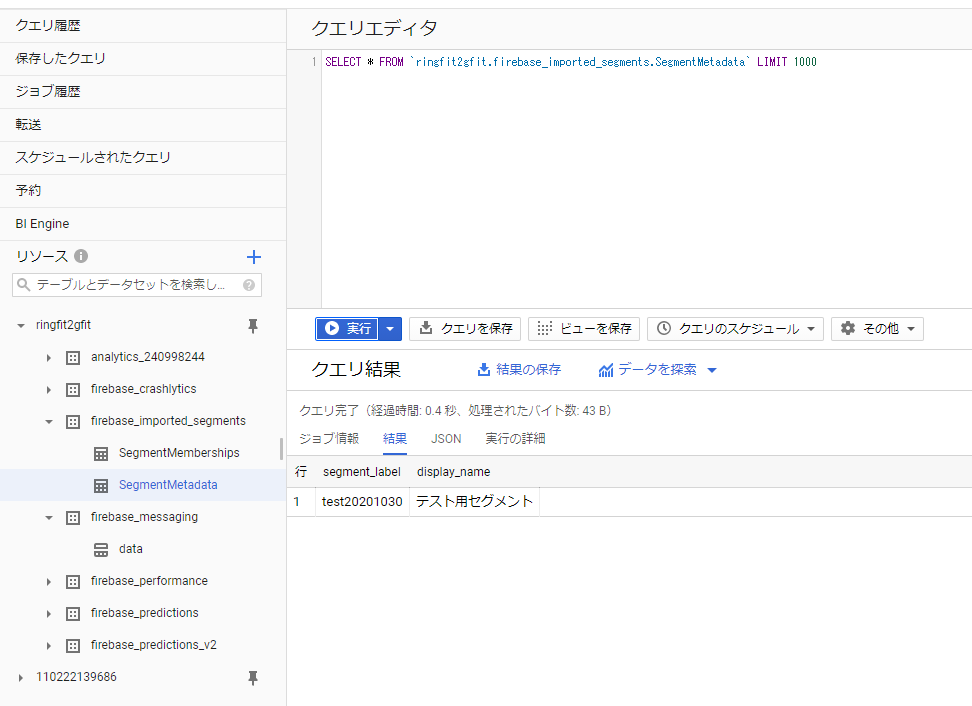Switch to the 実行の詳細 tab
972x706 pixels.
(515, 439)
